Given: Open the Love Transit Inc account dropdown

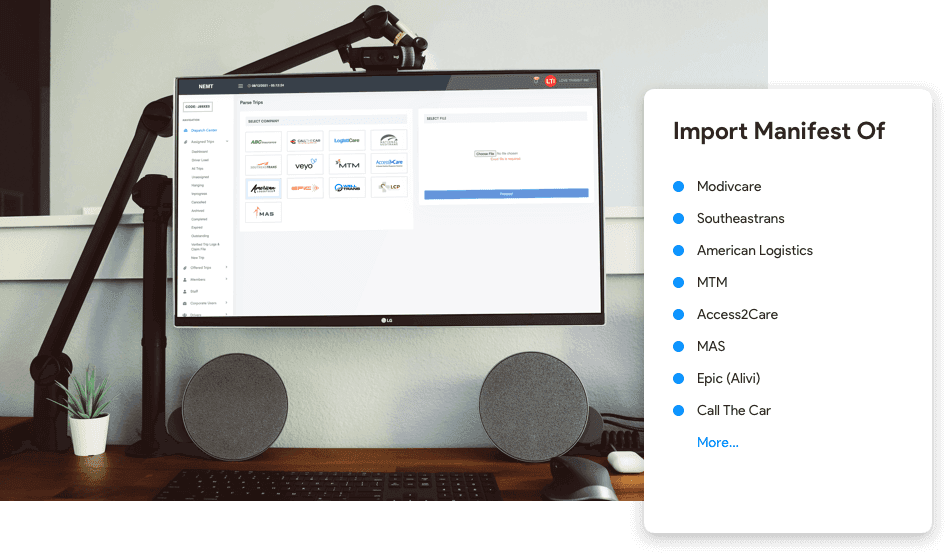Looking at the screenshot, I should (577, 80).
